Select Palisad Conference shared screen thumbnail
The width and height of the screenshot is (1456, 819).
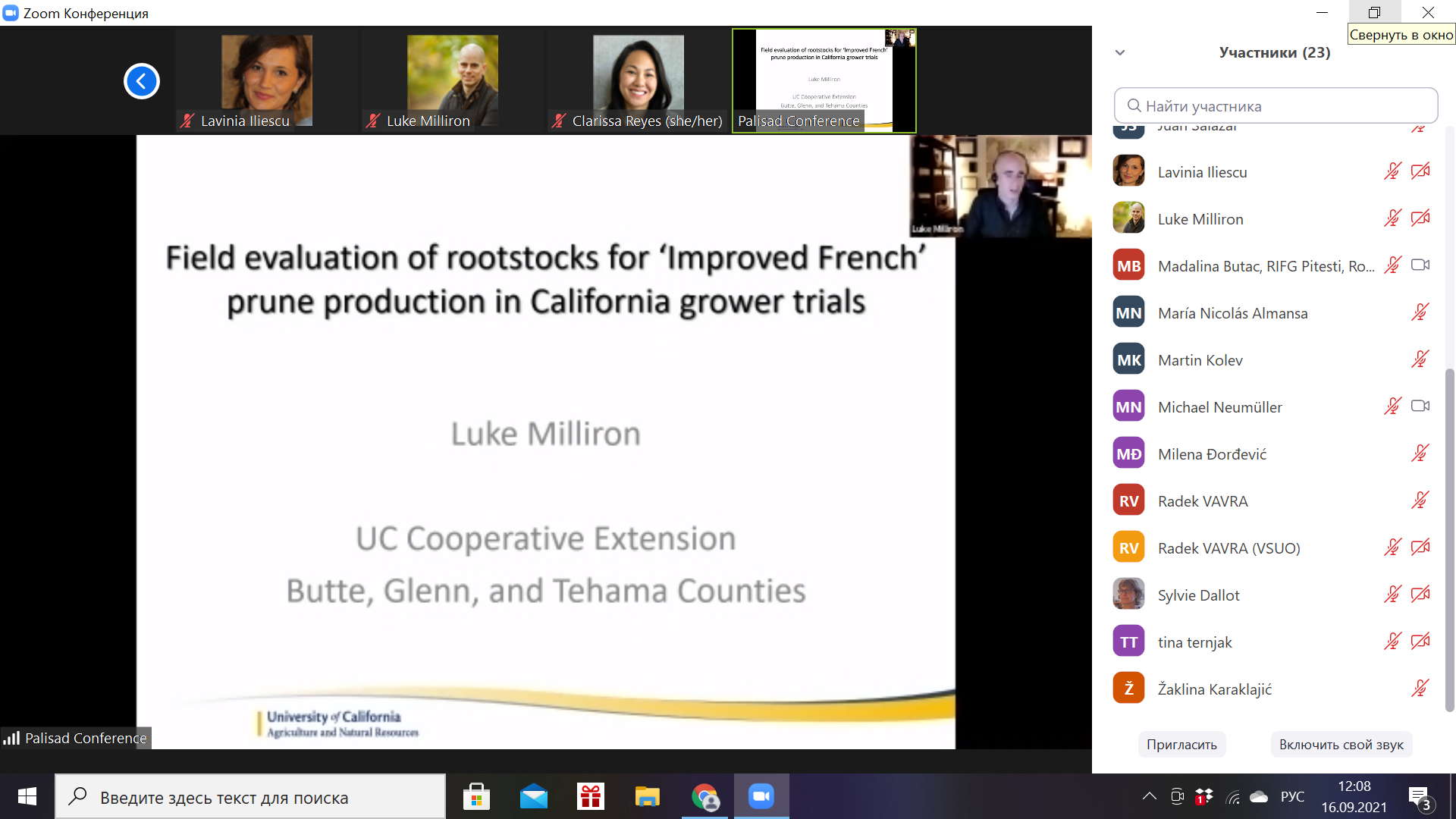[x=824, y=81]
